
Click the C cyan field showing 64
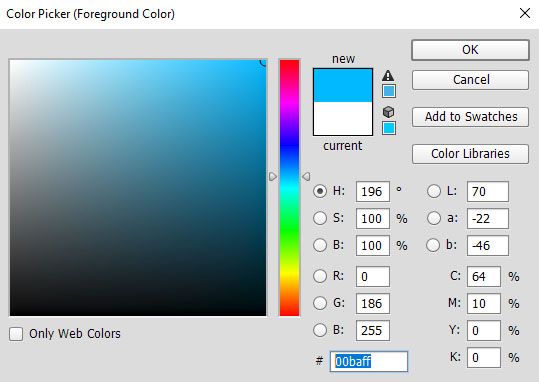pyautogui.click(x=484, y=276)
